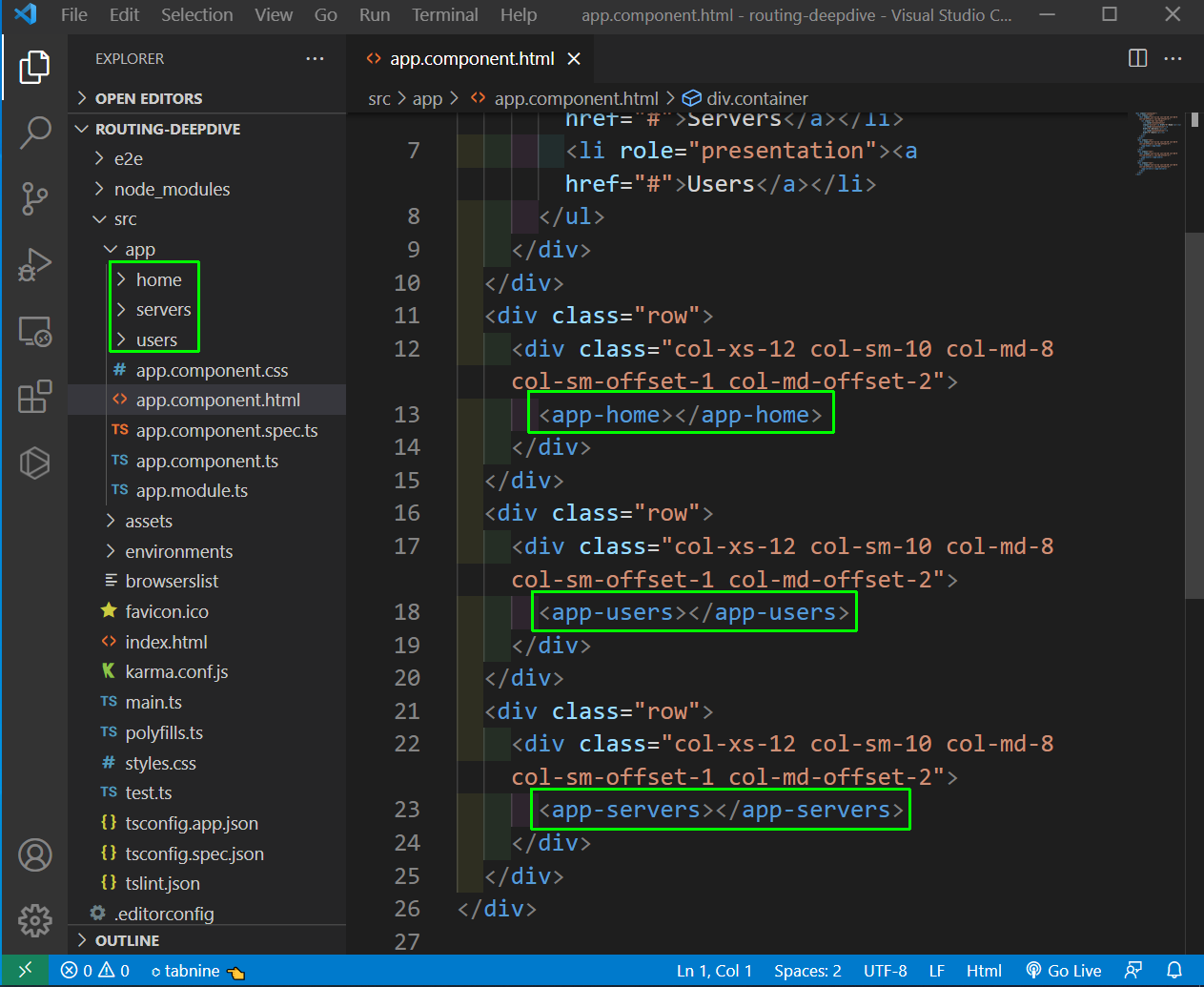Collapse the app folder
This screenshot has width=1204, height=987.
[x=207, y=250]
